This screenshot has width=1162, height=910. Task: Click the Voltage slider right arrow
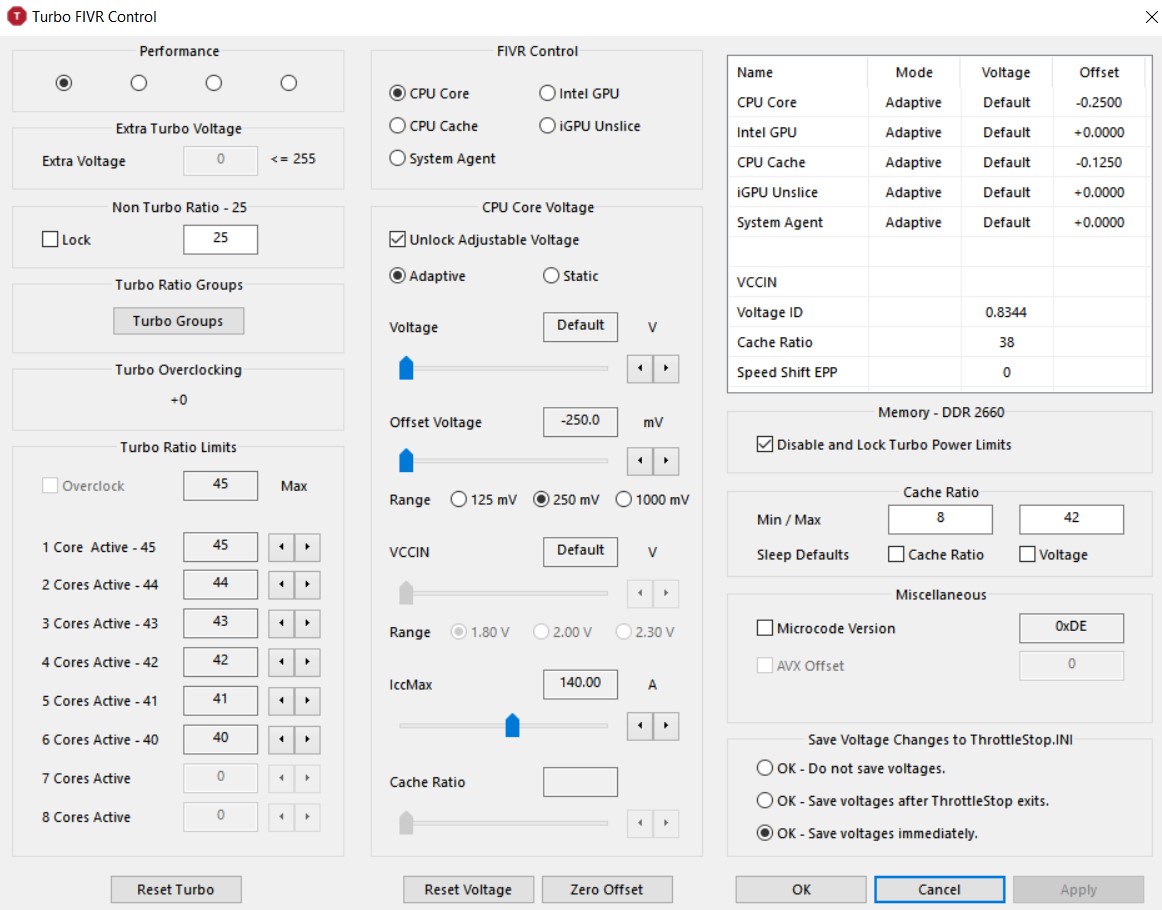(666, 368)
